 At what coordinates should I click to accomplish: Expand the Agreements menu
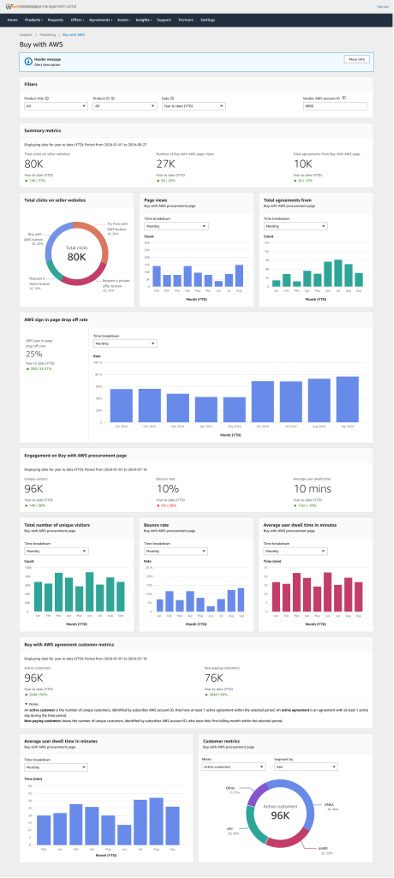102,20
